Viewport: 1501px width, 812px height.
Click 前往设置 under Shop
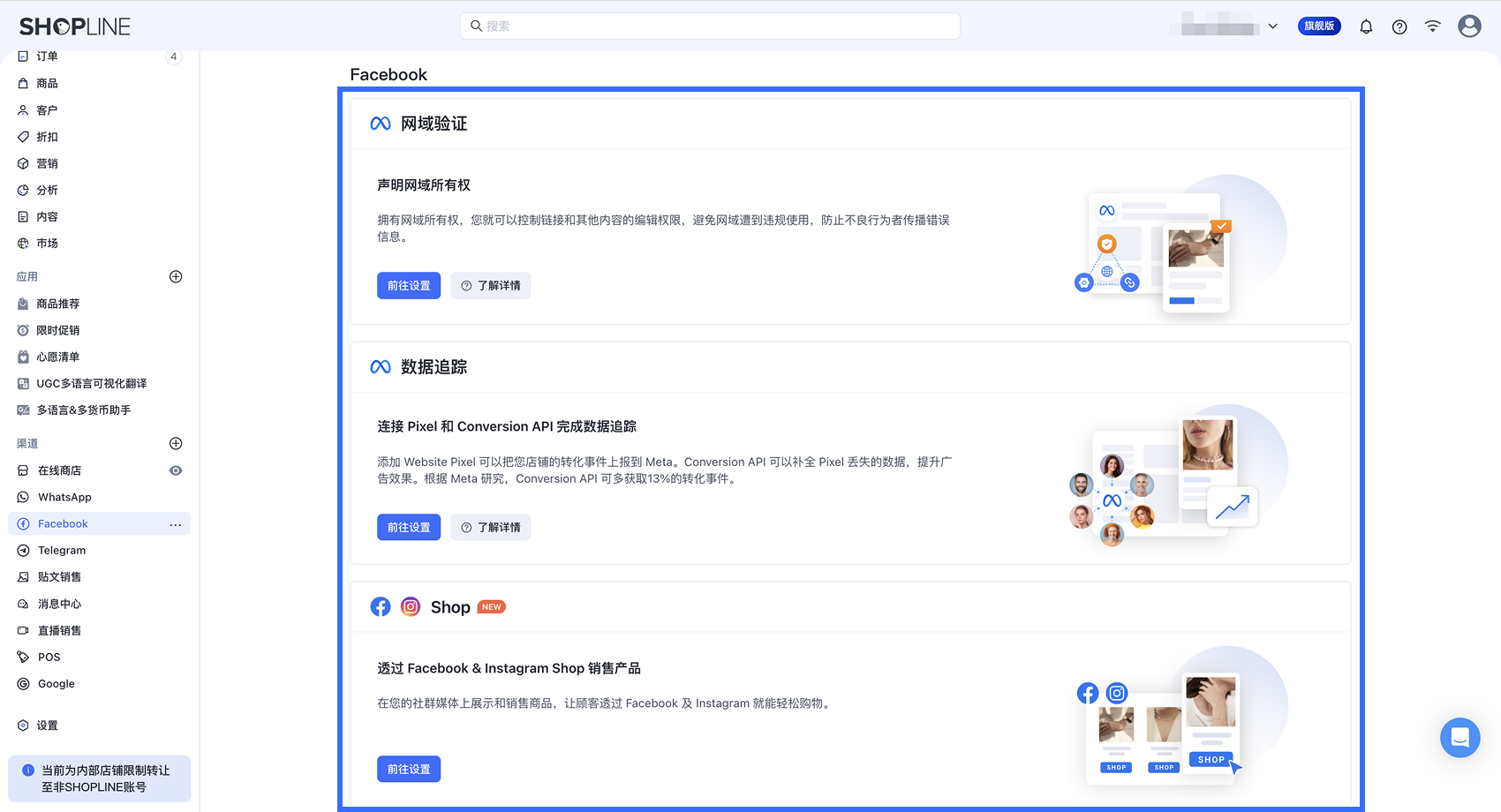pyautogui.click(x=409, y=769)
